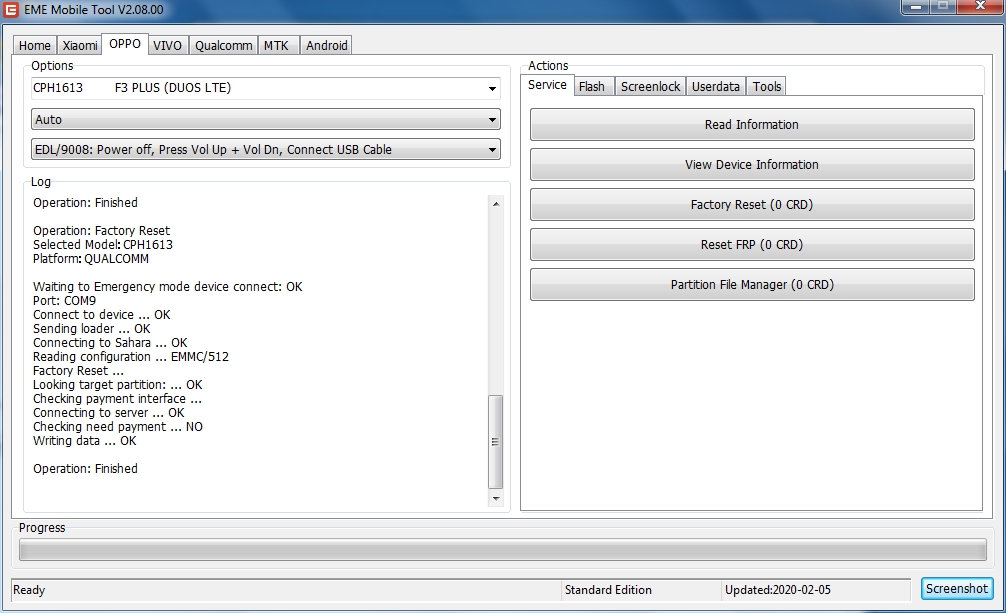Open the Qualcomm tab
Viewport: 1006px width, 613px height.
point(223,46)
